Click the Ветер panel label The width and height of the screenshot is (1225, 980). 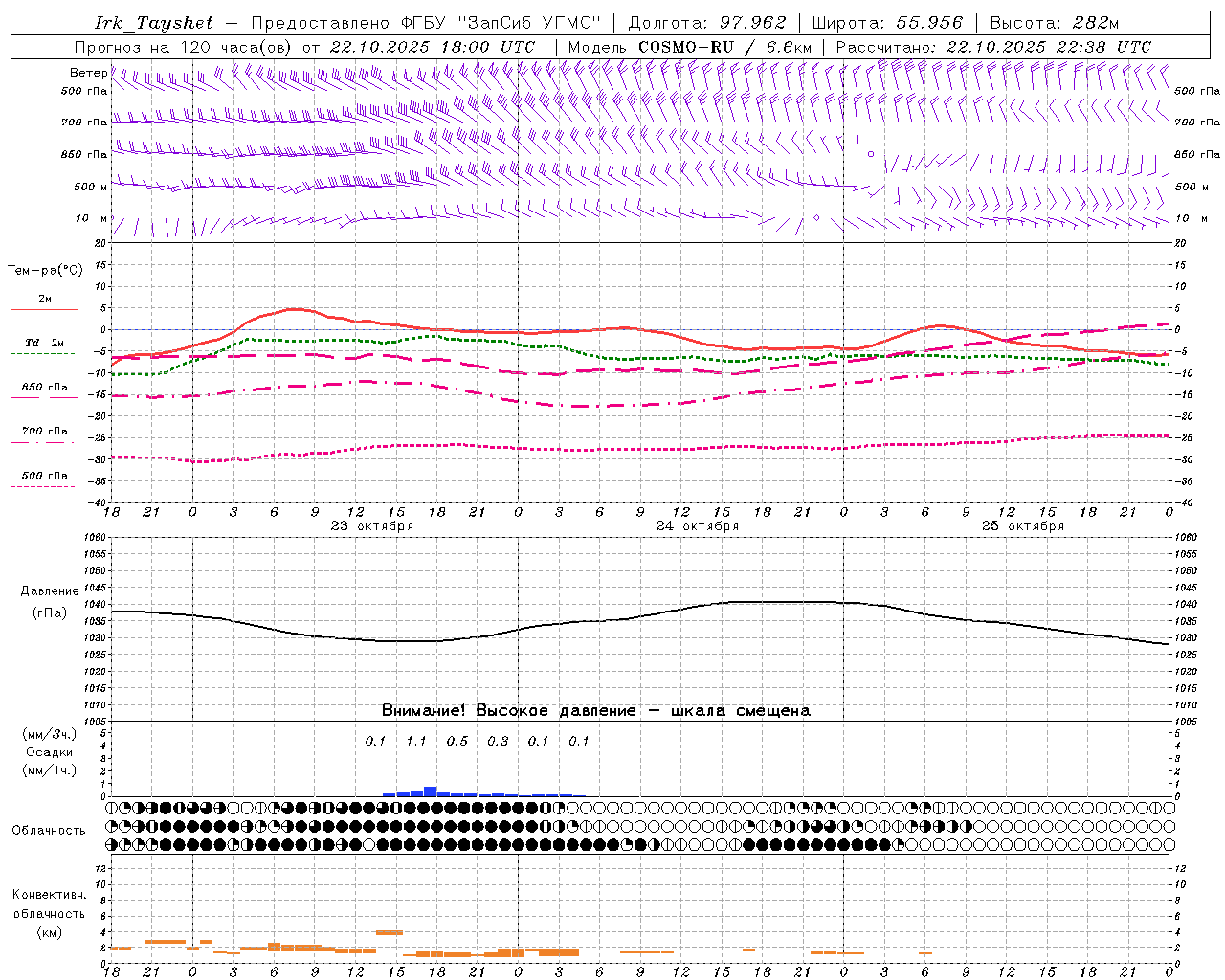click(x=88, y=73)
